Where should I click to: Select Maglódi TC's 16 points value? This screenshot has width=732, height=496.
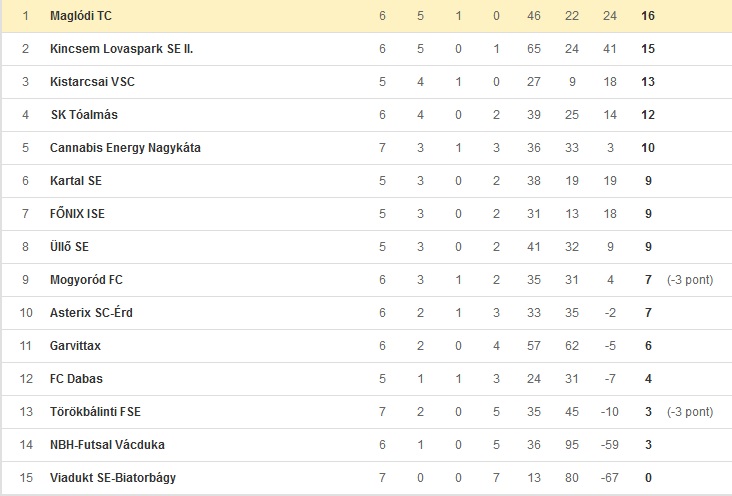[x=648, y=16]
